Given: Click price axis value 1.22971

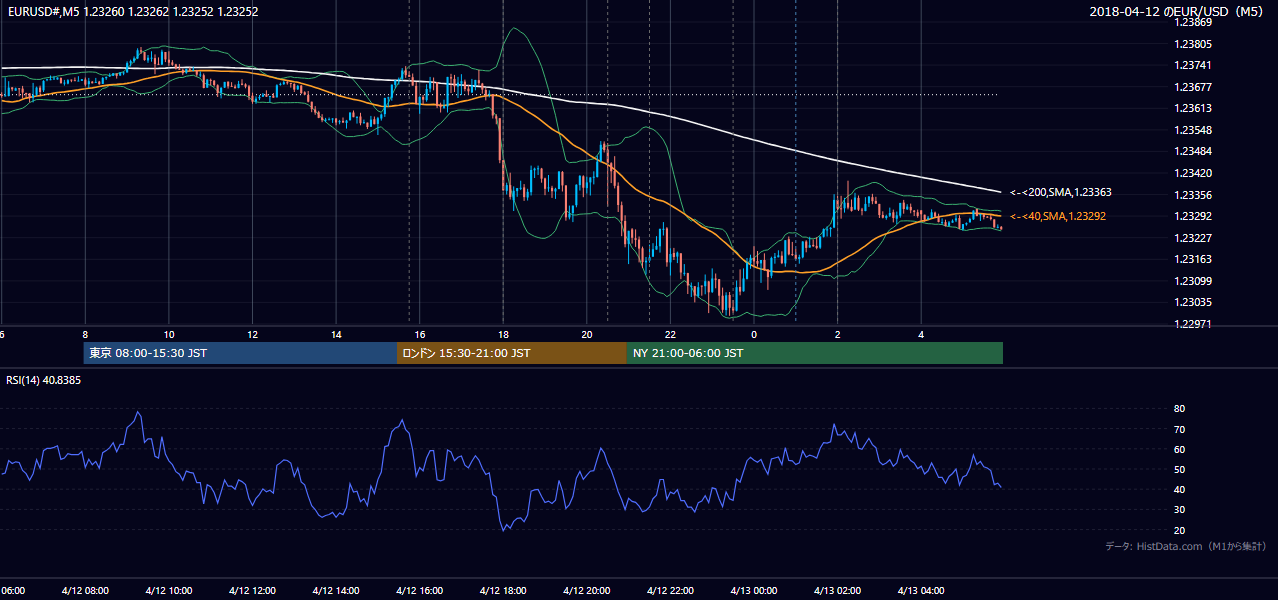Looking at the screenshot, I should pos(1192,324).
